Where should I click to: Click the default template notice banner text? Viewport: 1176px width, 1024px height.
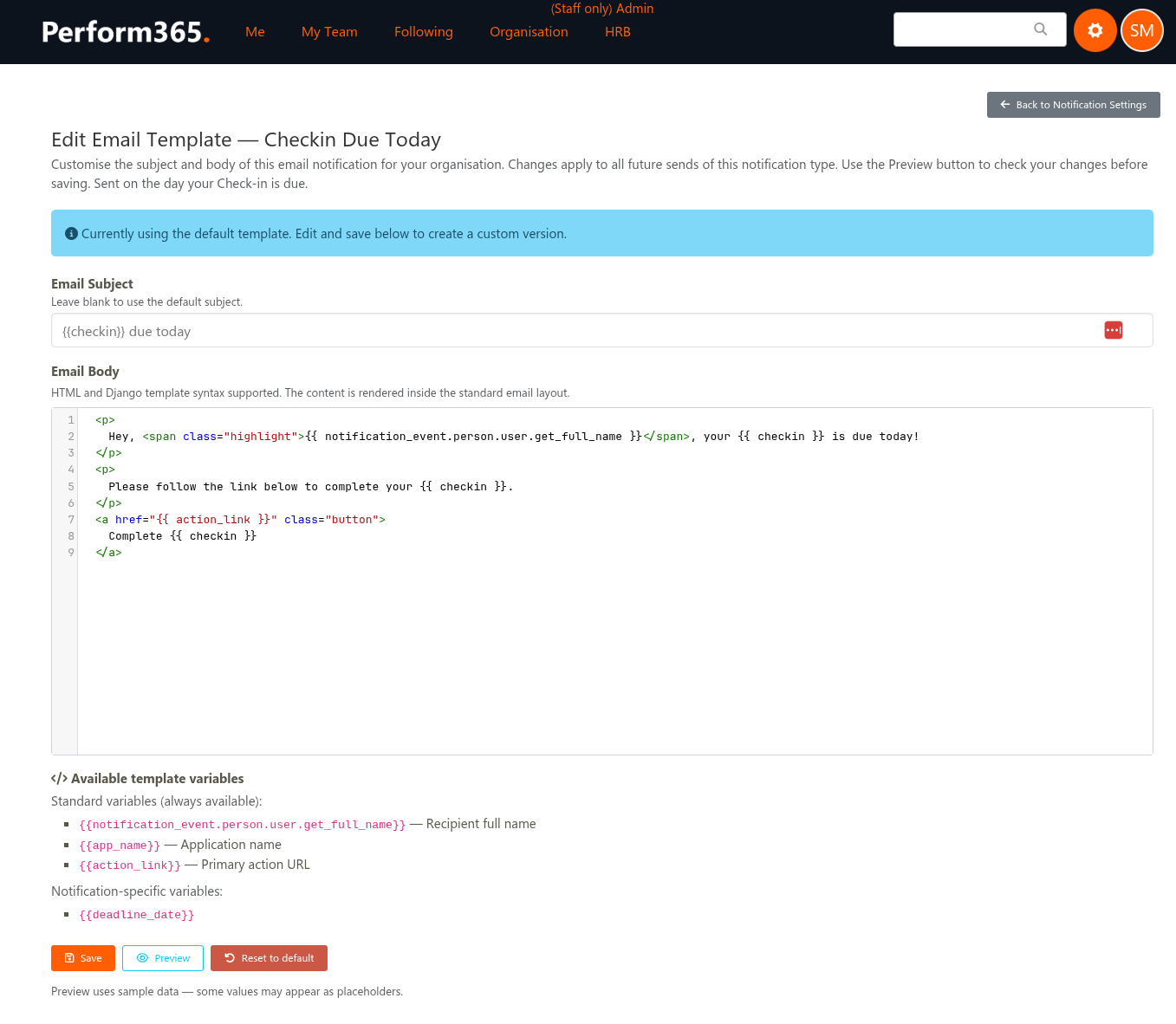coord(324,234)
